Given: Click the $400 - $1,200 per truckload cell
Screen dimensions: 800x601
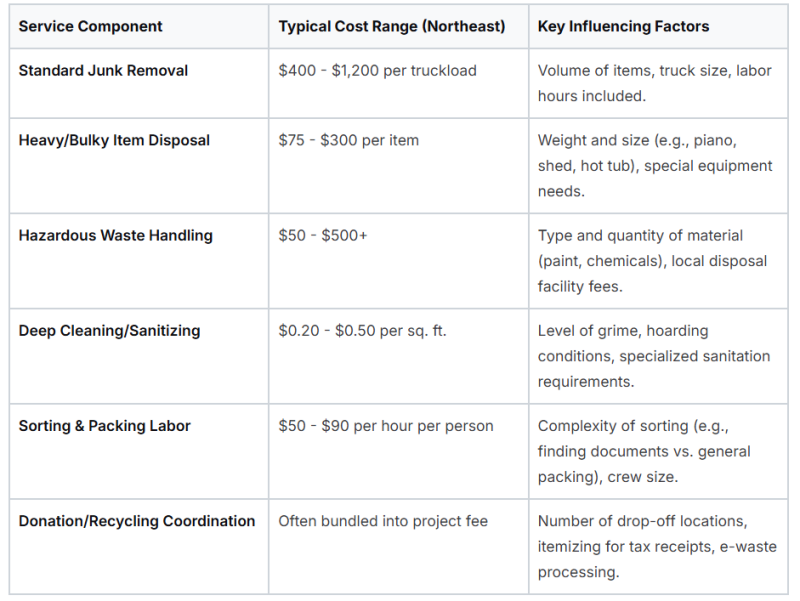Looking at the screenshot, I should tap(377, 70).
